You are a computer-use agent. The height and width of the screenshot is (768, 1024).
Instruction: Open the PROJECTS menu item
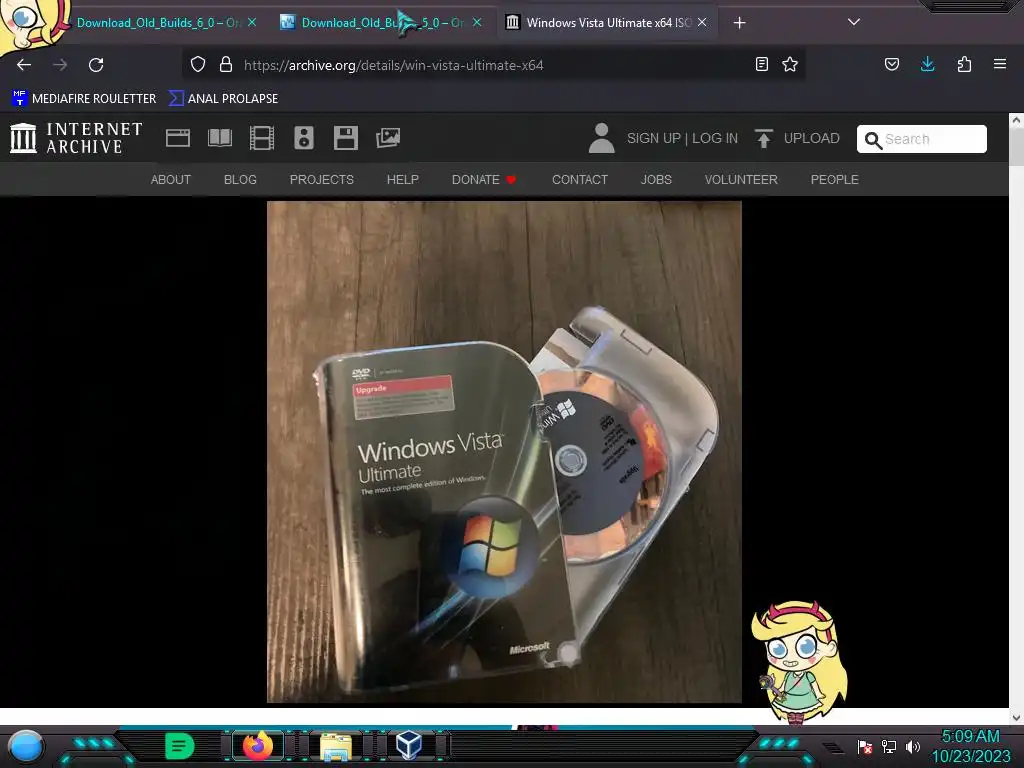click(322, 180)
